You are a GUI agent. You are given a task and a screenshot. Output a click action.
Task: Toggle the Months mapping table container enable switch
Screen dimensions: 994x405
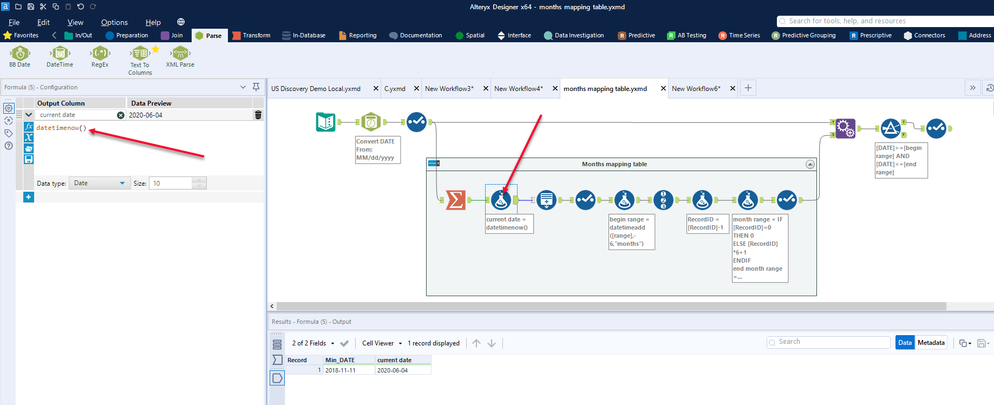pyautogui.click(x=434, y=164)
